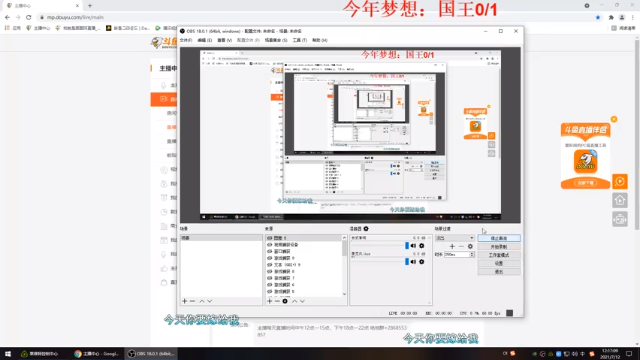
Task: Open the OBS 编辑(E) menu
Action: click(x=204, y=40)
